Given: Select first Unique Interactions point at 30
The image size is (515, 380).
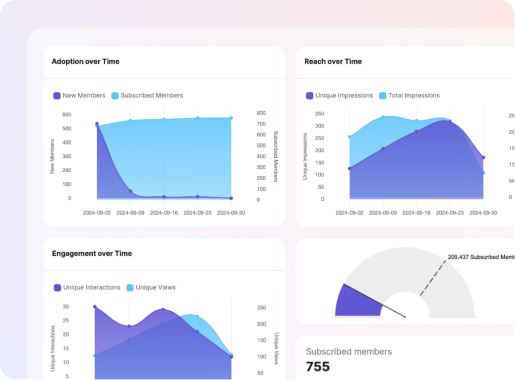Looking at the screenshot, I should point(95,307).
